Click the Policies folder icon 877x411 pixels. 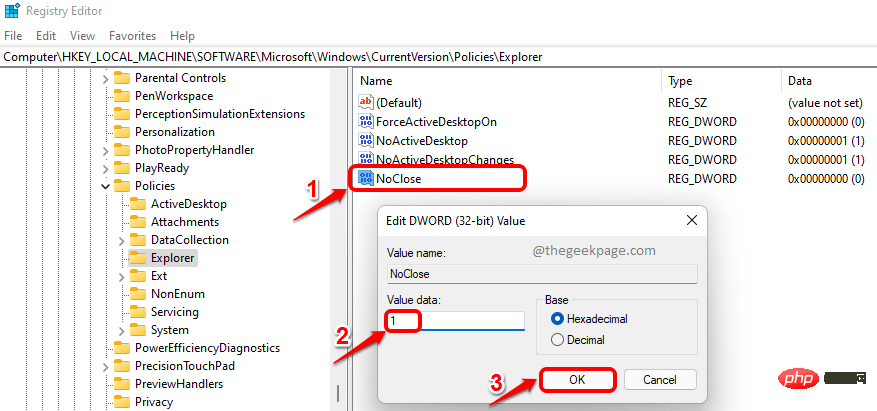point(121,186)
